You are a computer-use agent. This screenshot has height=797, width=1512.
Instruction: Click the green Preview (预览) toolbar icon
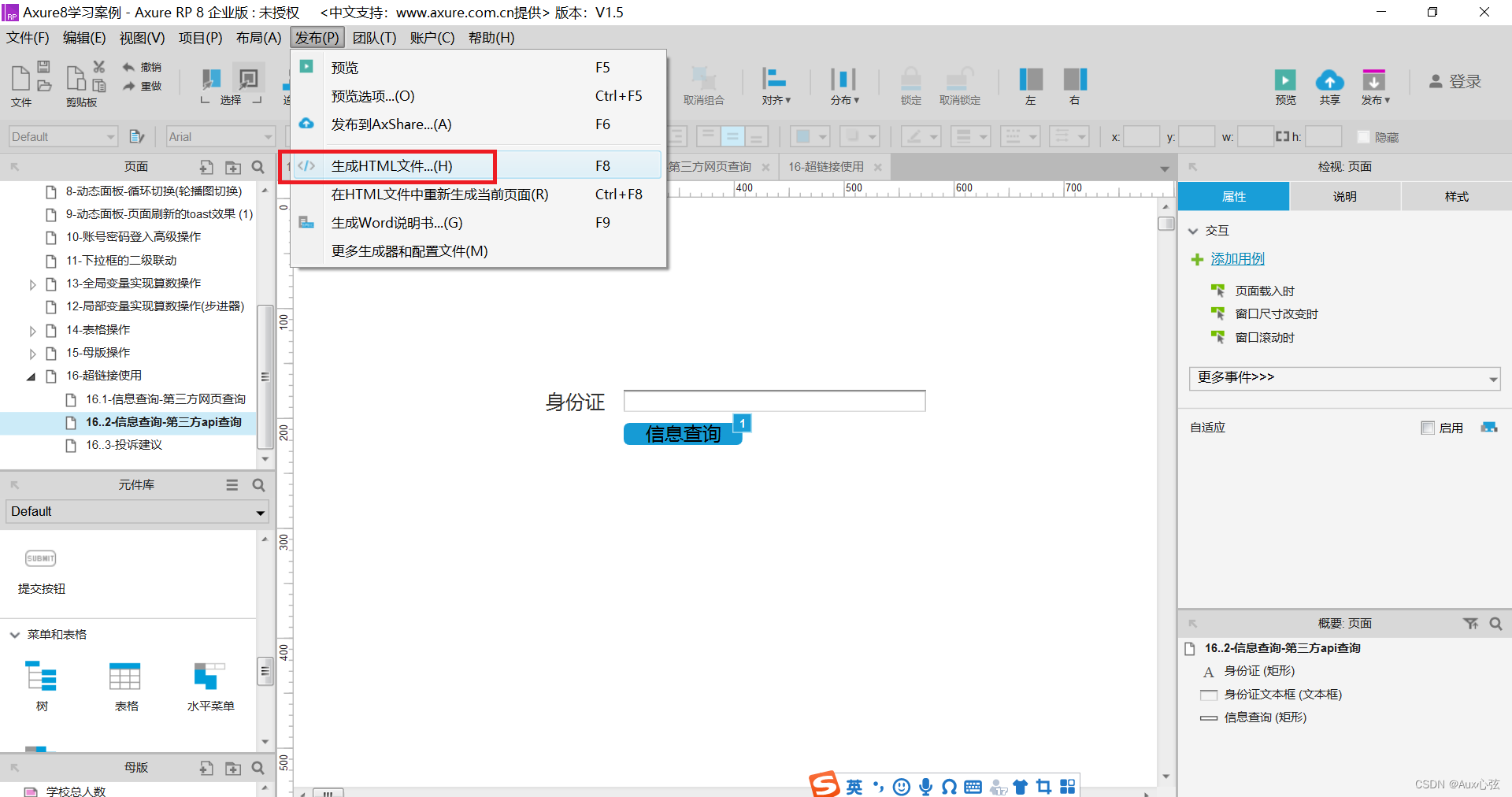pyautogui.click(x=1285, y=80)
